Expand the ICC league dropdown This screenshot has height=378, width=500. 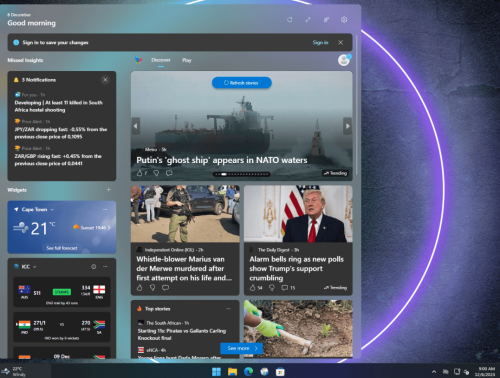click(x=35, y=267)
